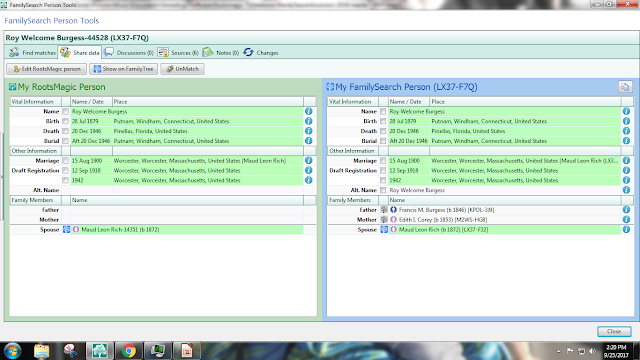Click info icon for FamilySearch 1942 row
Screen dimensions: 640x360
point(626,180)
